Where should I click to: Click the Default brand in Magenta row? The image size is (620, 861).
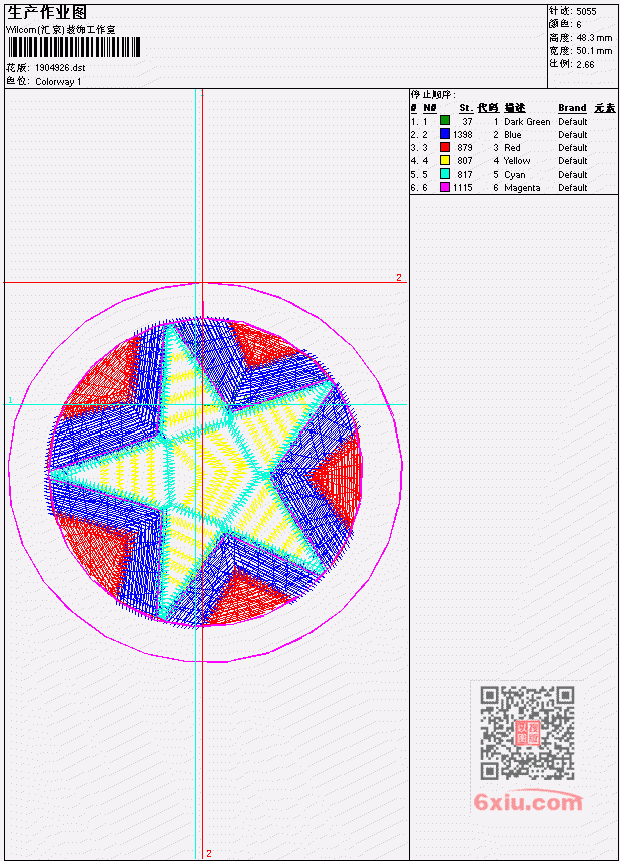(x=572, y=188)
